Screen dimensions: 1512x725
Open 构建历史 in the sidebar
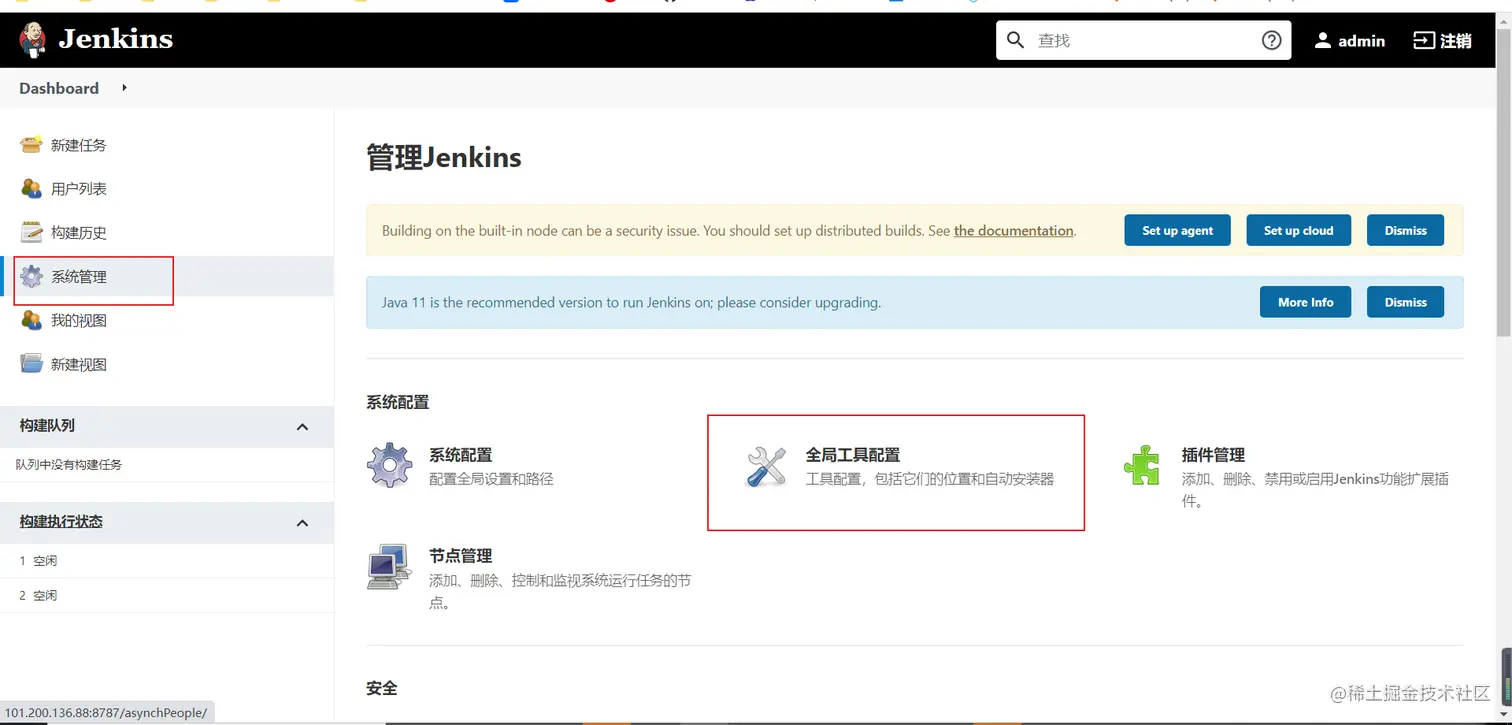coord(78,233)
